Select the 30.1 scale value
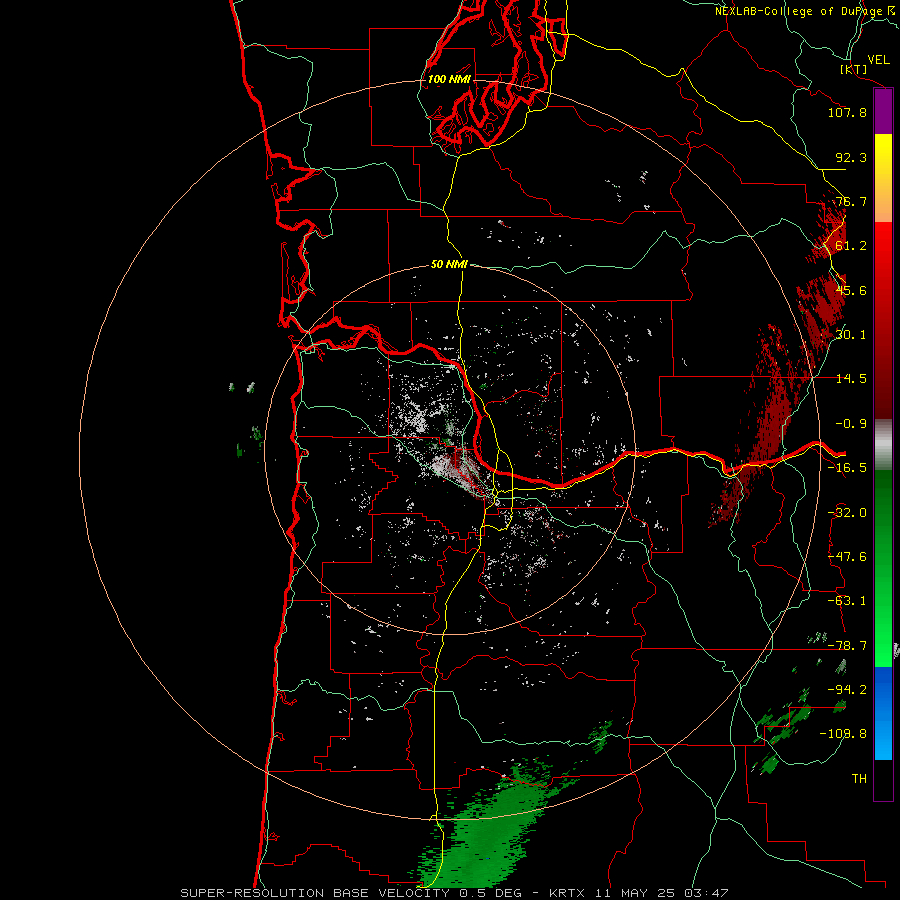The height and width of the screenshot is (900, 900). pos(851,335)
